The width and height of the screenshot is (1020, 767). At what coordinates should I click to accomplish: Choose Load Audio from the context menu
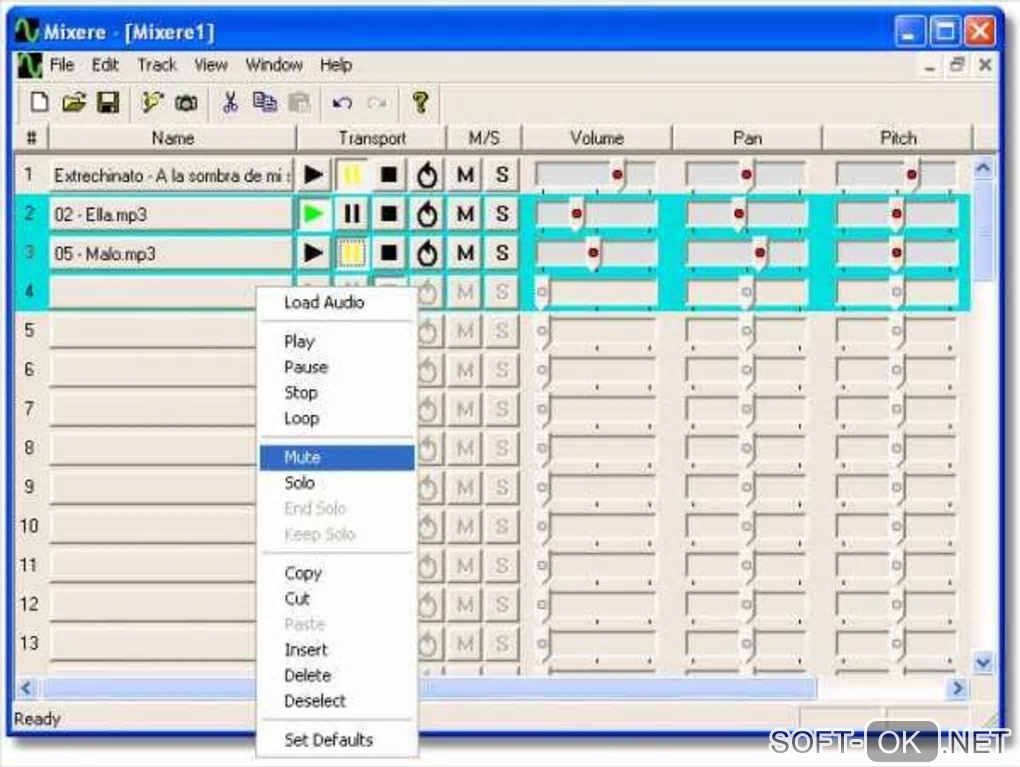coord(337,303)
